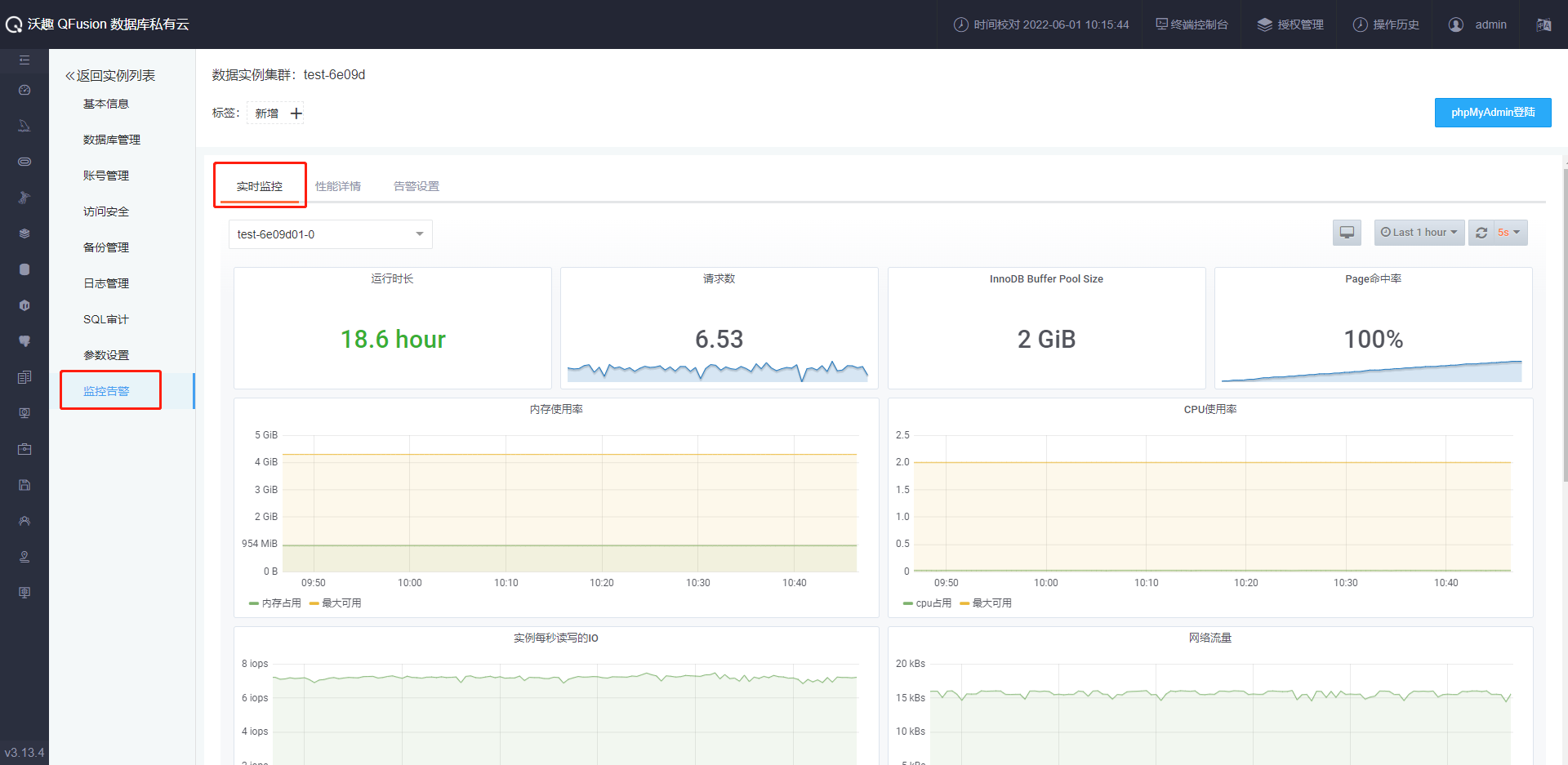Open 访问安全 in the side menu
Screen dimensions: 1568x765
click(x=106, y=211)
